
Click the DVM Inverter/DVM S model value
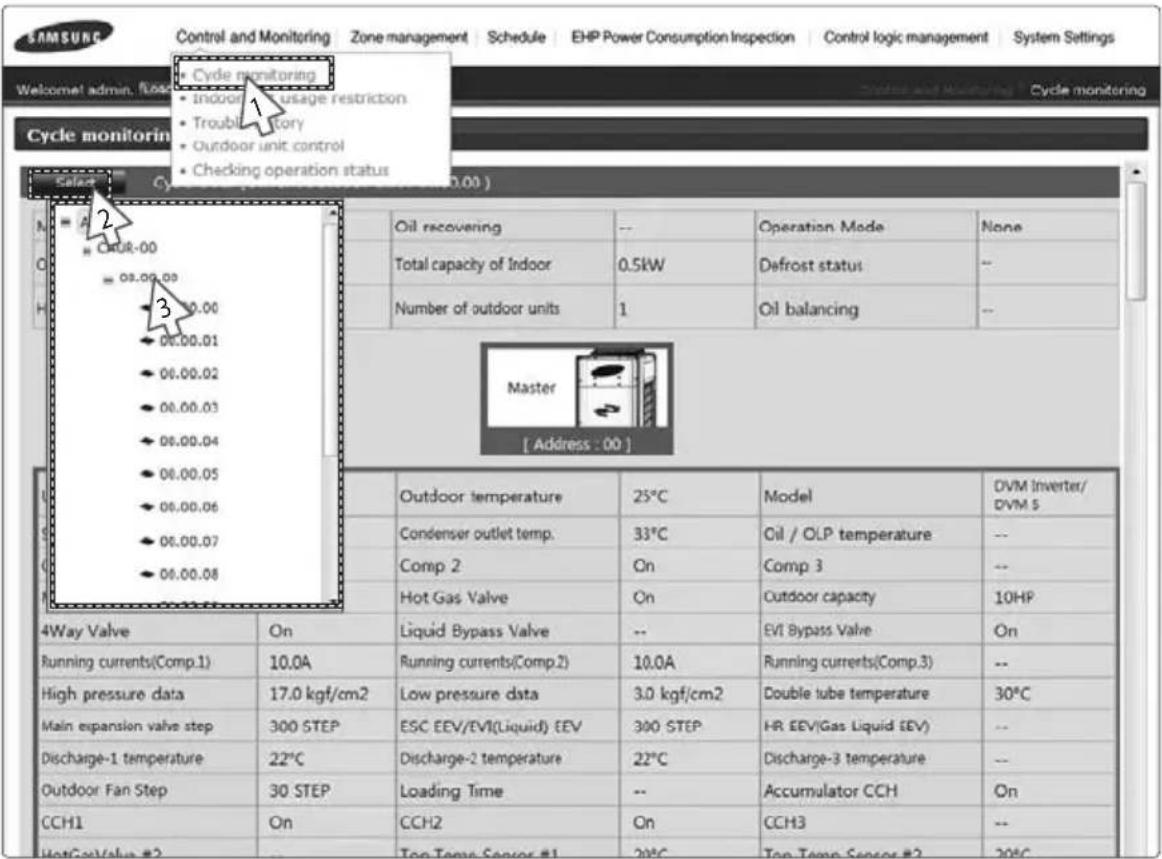pos(1040,495)
